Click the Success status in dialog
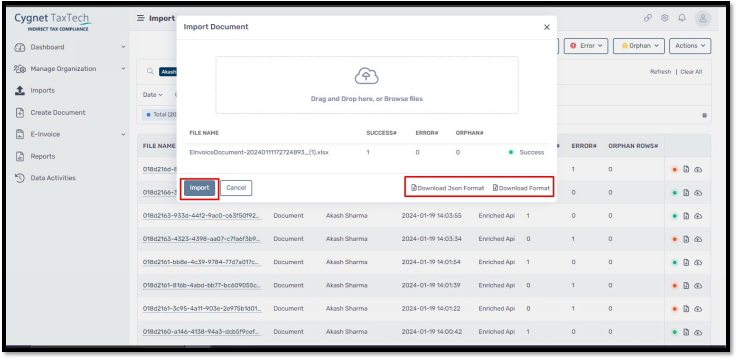This screenshot has width=737, height=360. tap(532, 153)
